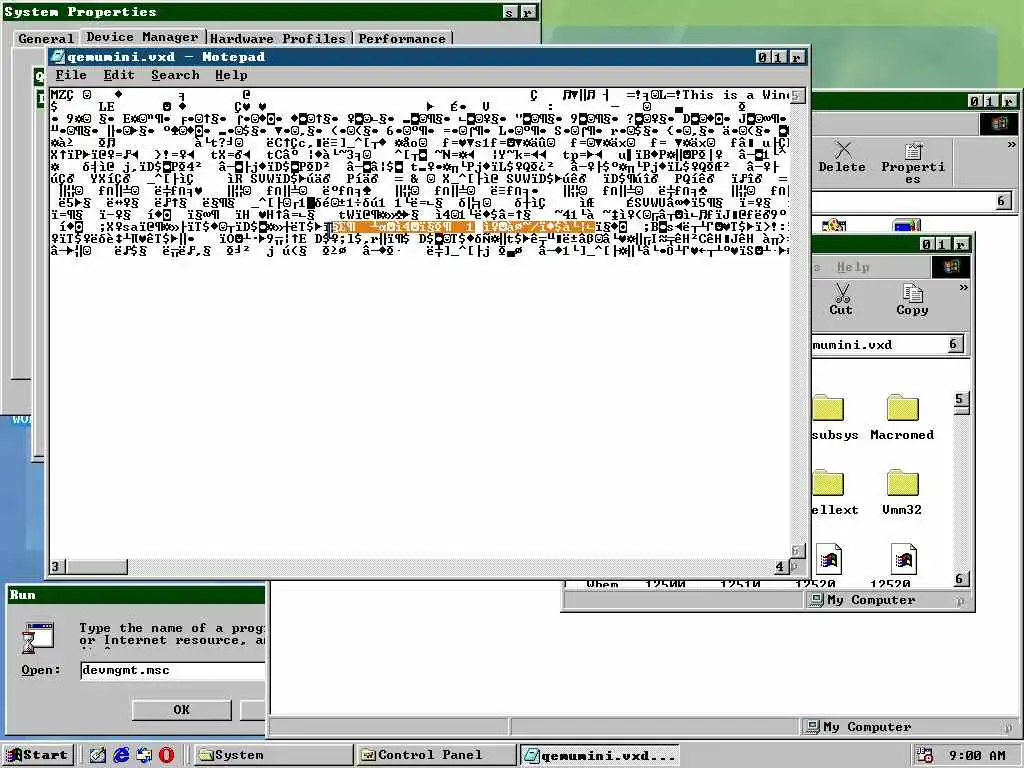1024x768 pixels.
Task: Open the Macromed folder
Action: pos(902,418)
